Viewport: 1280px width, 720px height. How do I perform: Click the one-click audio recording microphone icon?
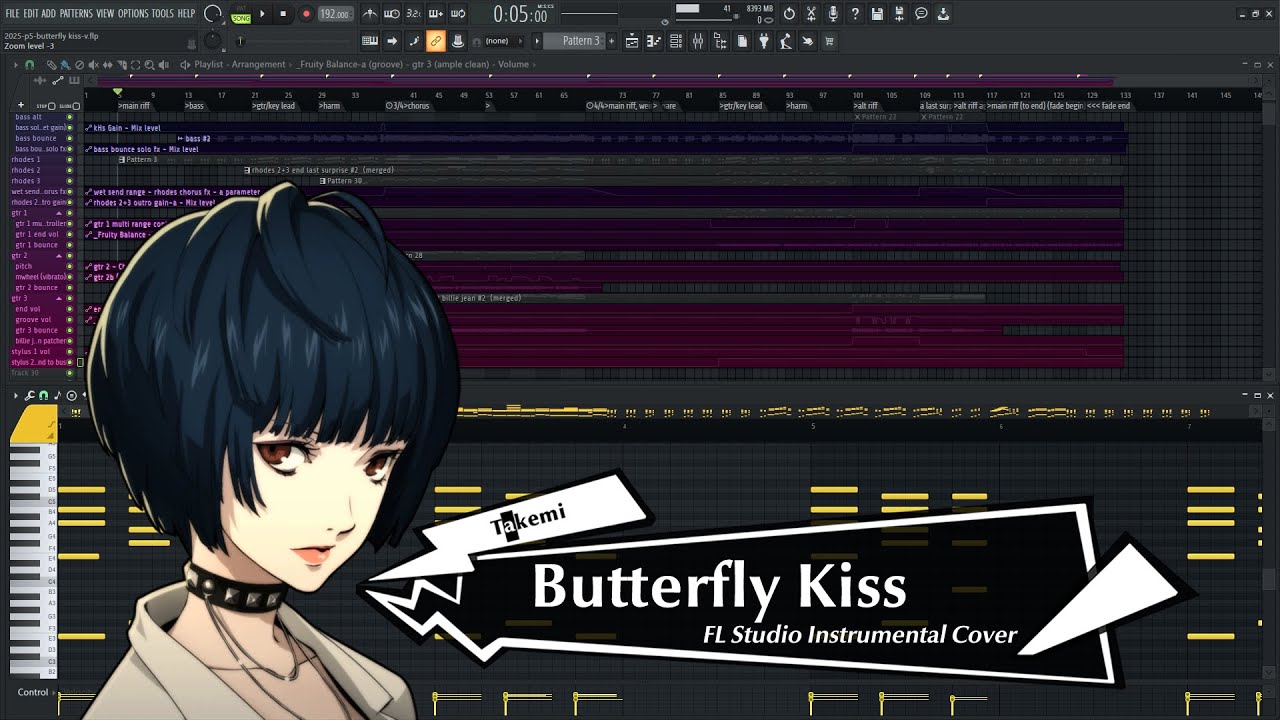833,14
